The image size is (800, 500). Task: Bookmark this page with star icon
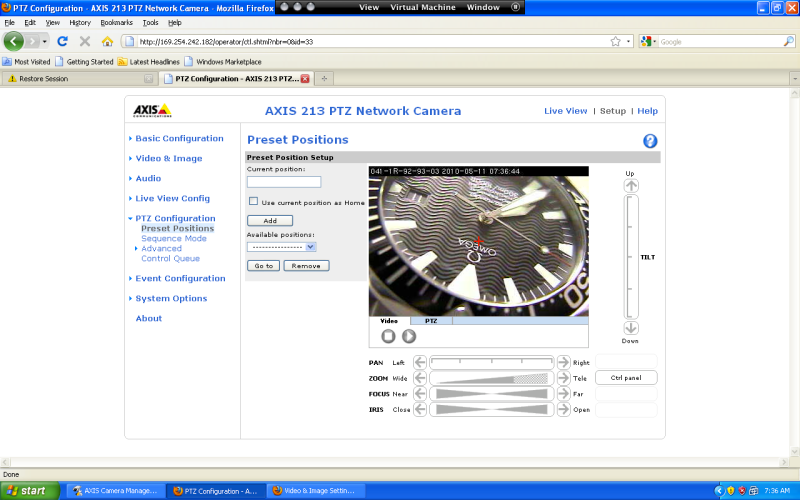(x=616, y=41)
